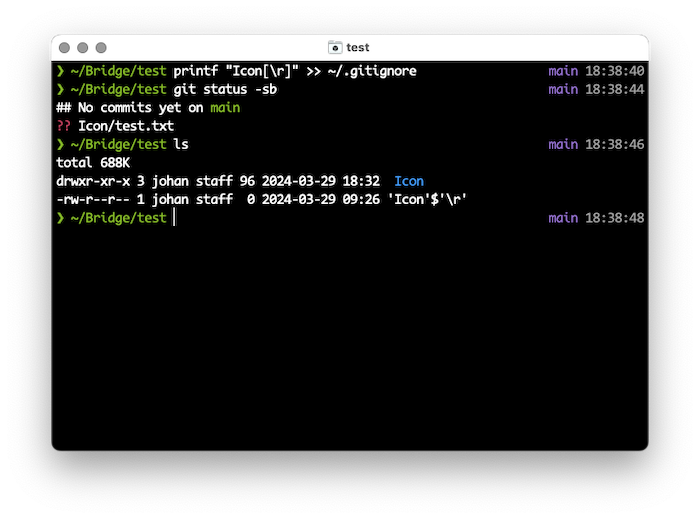Click the folder proxy icon in title bar

[x=335, y=47]
